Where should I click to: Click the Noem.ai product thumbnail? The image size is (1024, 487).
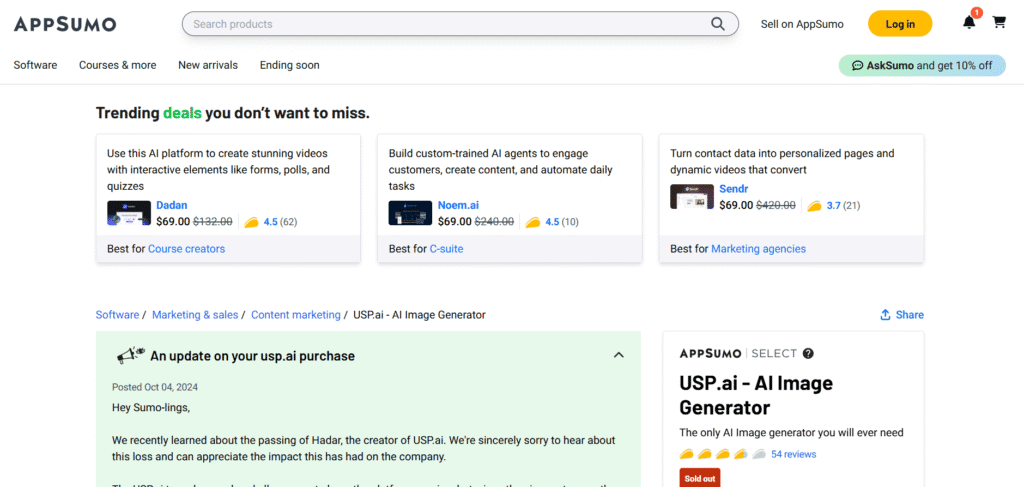pyautogui.click(x=410, y=213)
